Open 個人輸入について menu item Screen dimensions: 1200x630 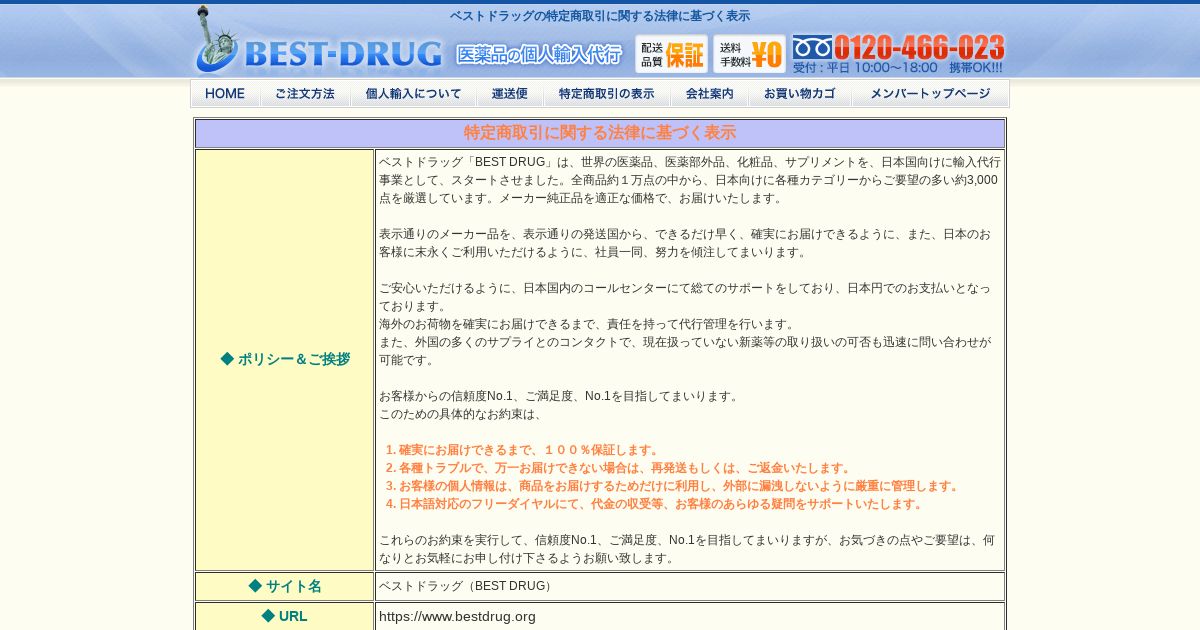[413, 94]
